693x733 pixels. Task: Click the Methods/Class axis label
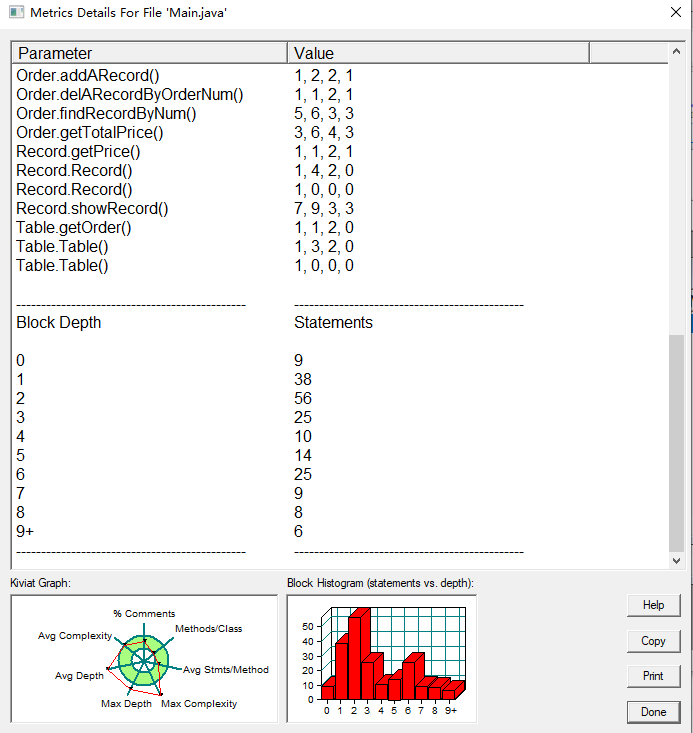coord(209,629)
